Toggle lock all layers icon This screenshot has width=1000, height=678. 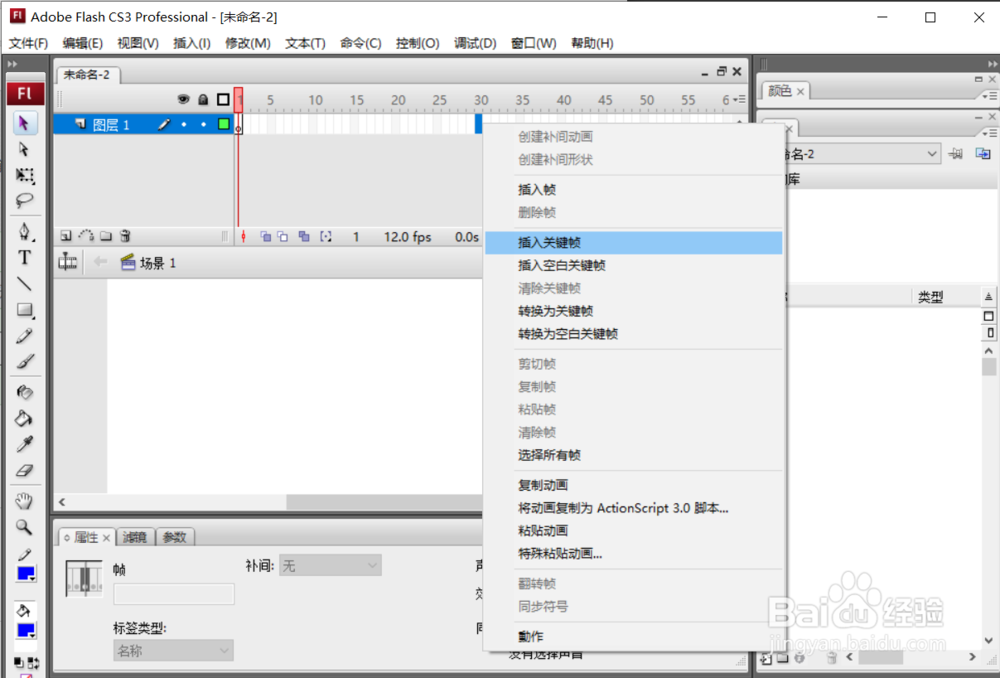click(203, 99)
